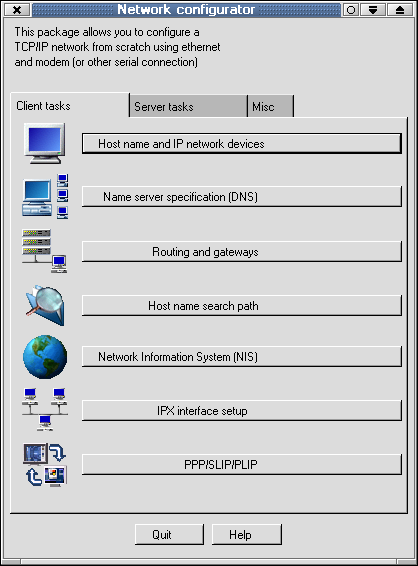
Task: Click the title bar circle button
Action: (x=350, y=10)
